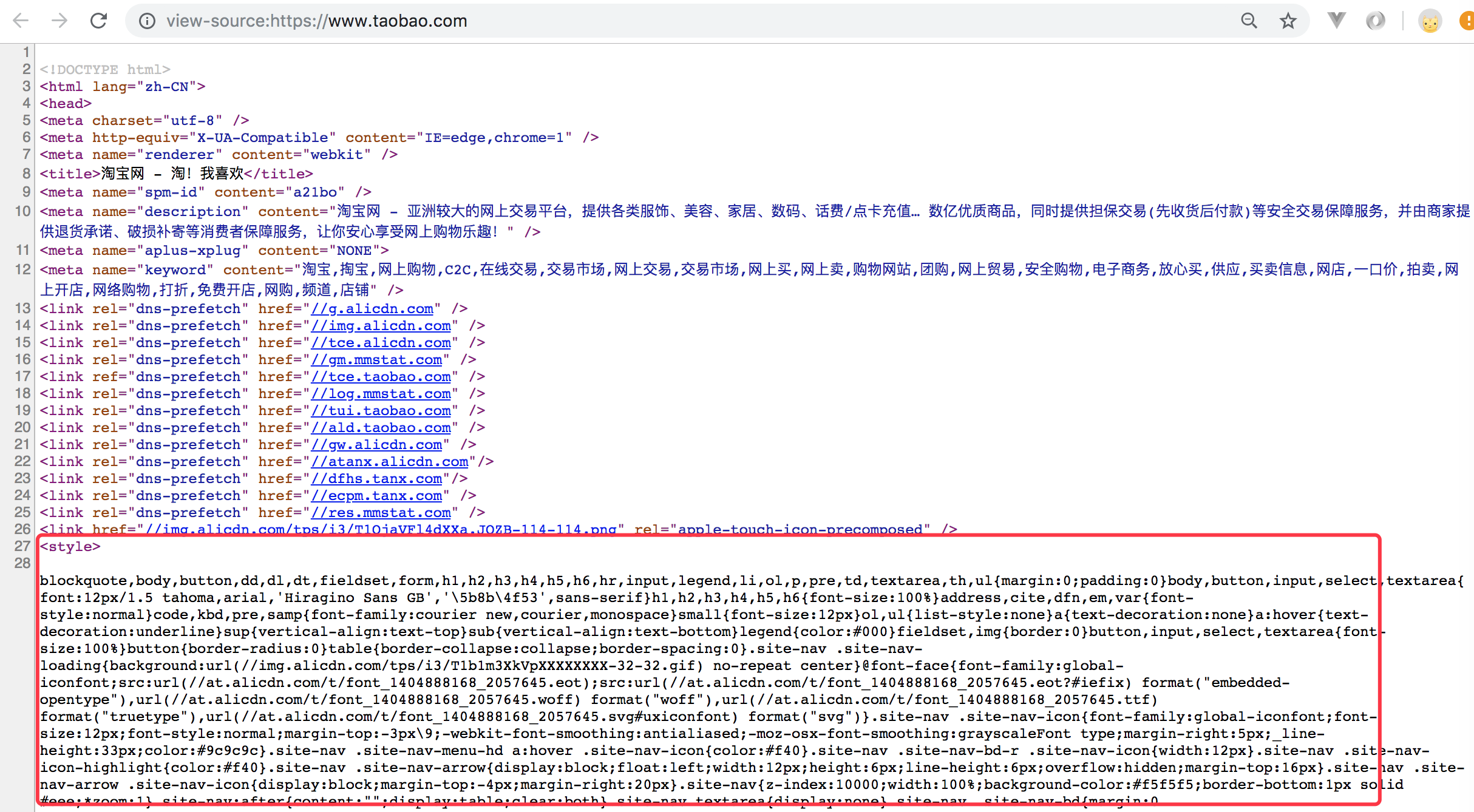Open the //res.mmstat.com link
The height and width of the screenshot is (812, 1474).
point(381,513)
